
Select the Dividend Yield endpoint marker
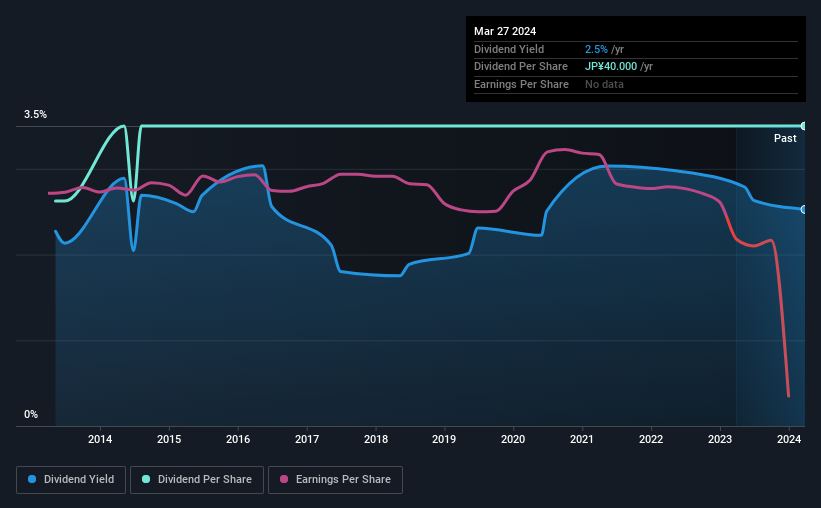coord(804,209)
